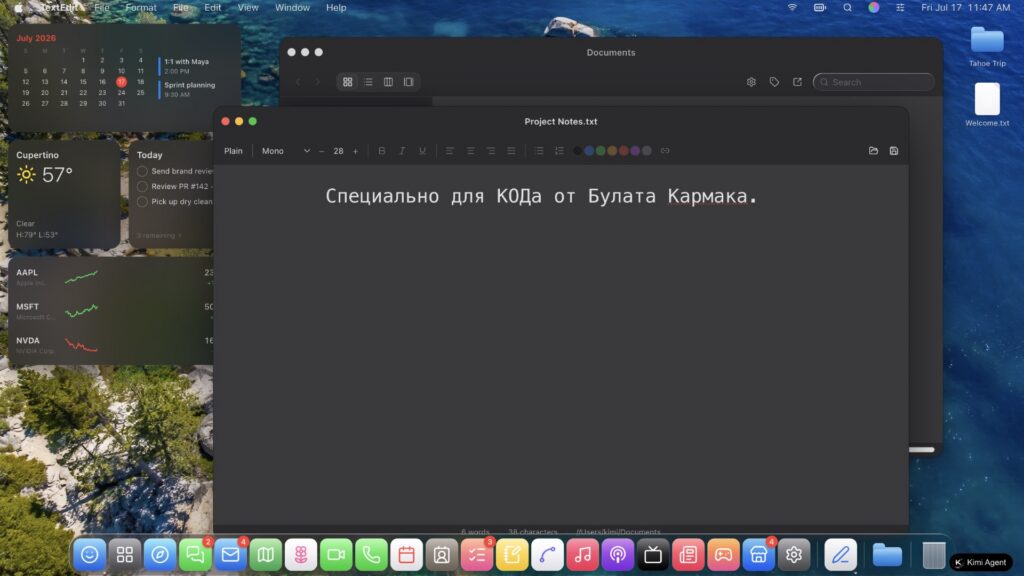Image resolution: width=1024 pixels, height=576 pixels.
Task: Insert a link in Project Notes
Action: pos(665,151)
